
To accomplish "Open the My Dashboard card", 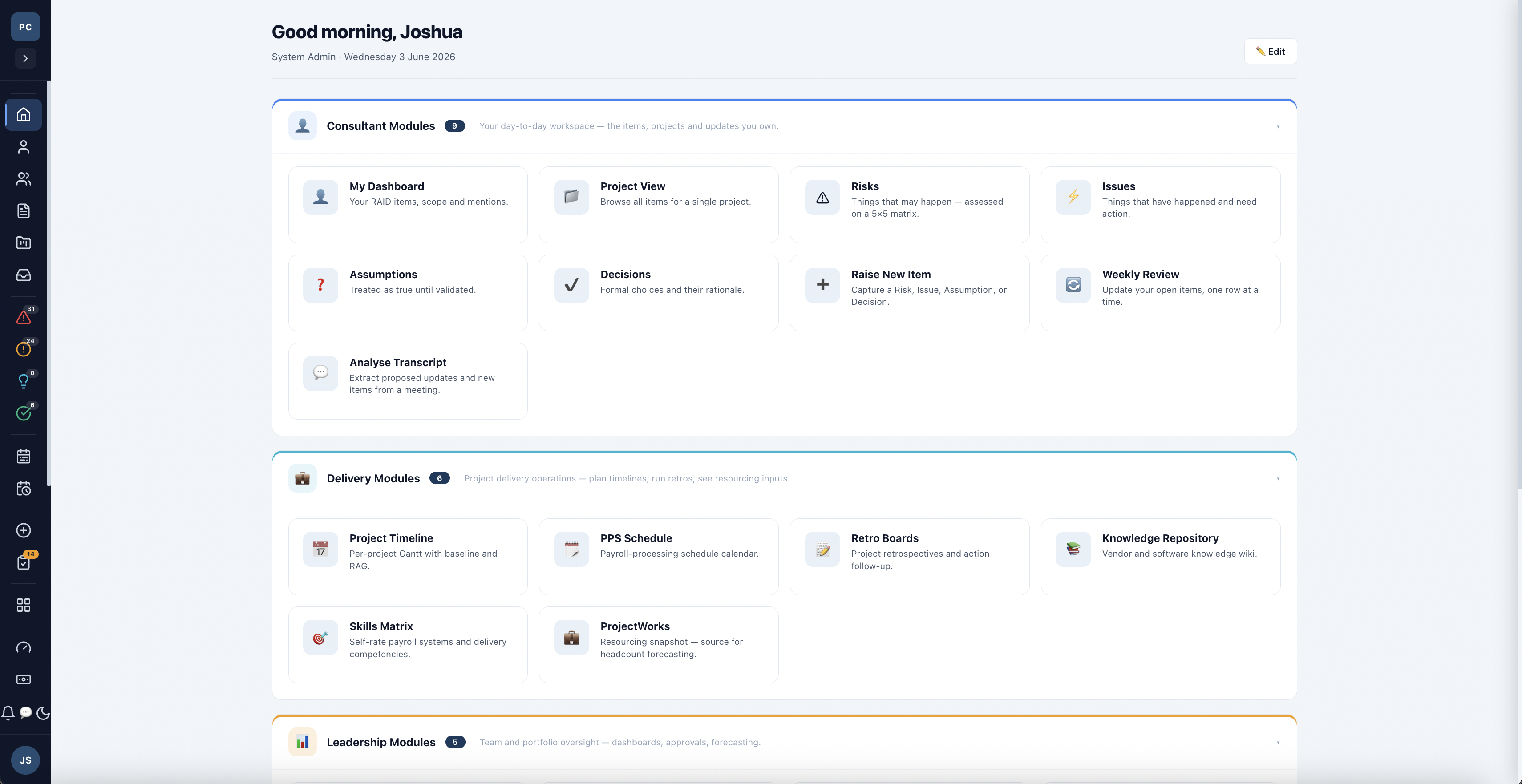I will click(408, 204).
